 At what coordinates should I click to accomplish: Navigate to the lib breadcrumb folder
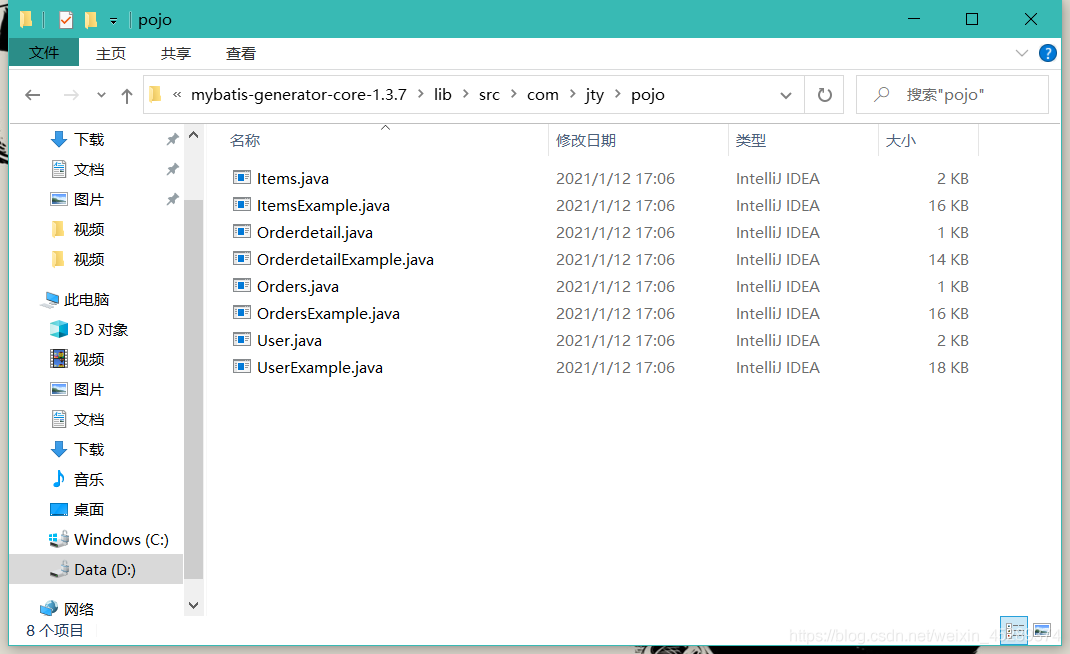[443, 94]
